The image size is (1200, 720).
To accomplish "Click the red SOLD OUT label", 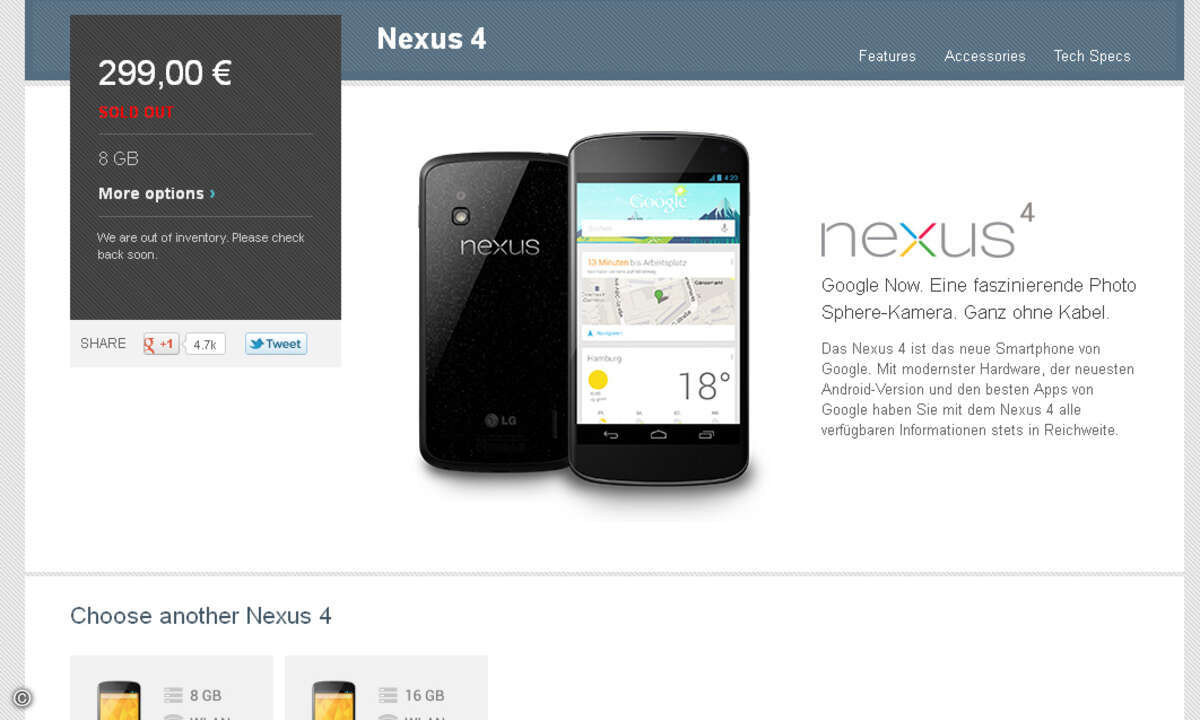I will [x=136, y=112].
